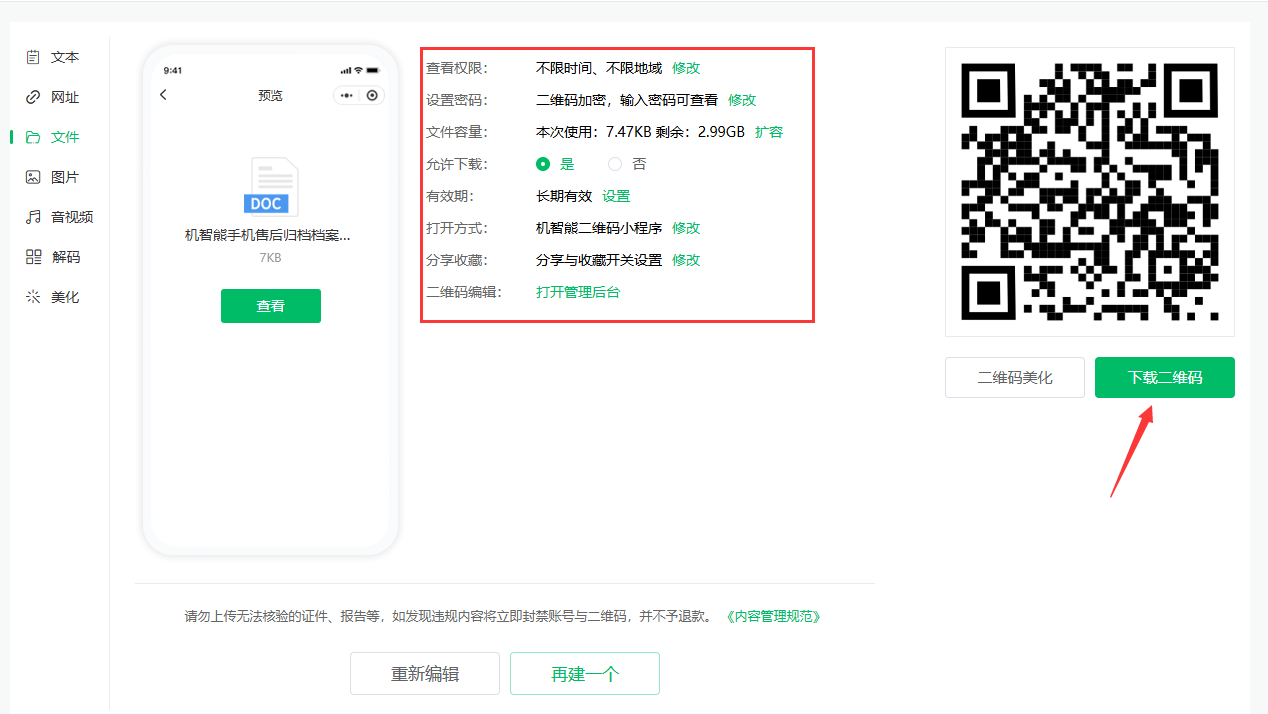Click the green 查看 button in preview
1268x714 pixels.
(271, 306)
